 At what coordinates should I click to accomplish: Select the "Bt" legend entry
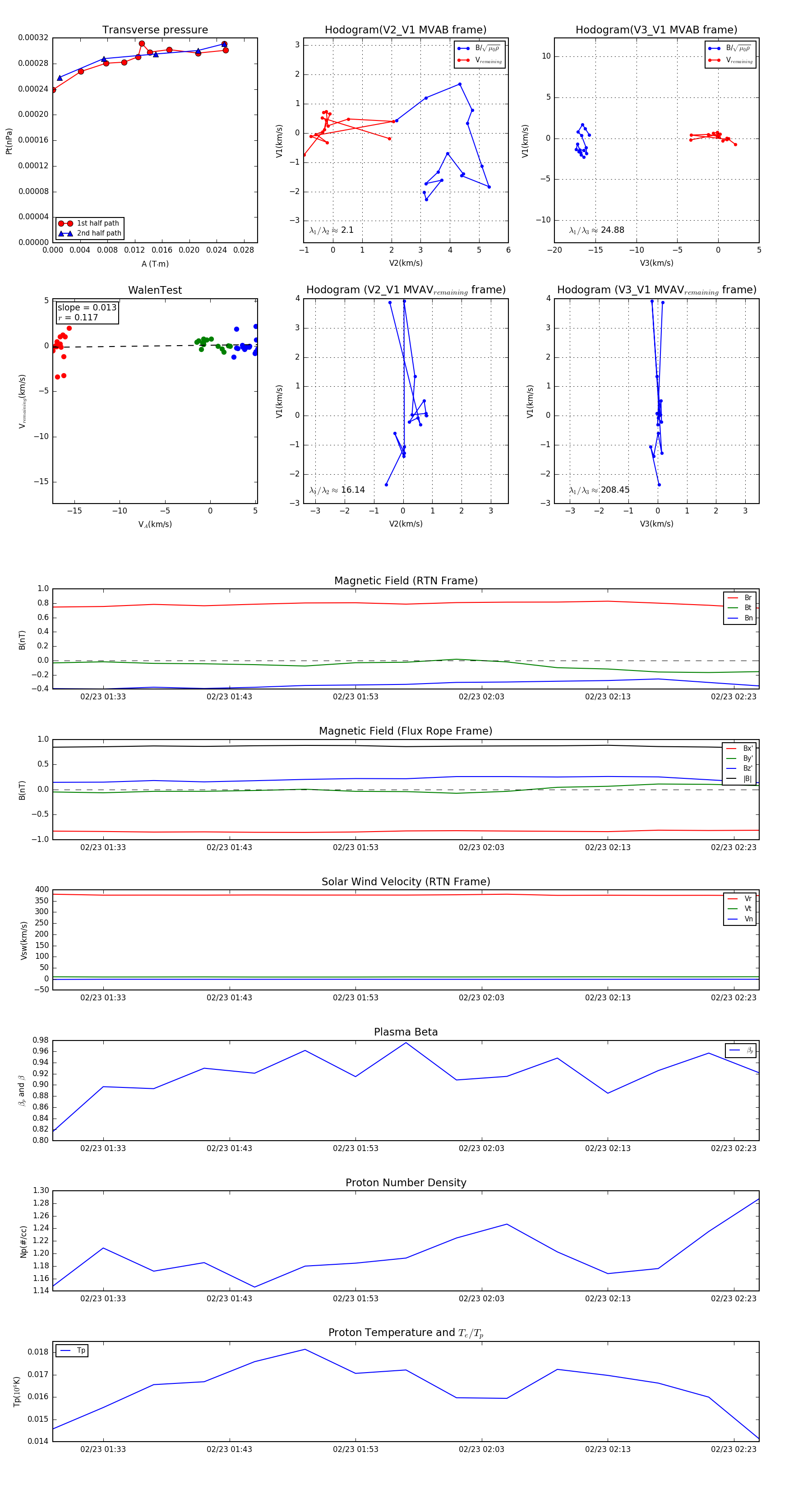click(740, 608)
